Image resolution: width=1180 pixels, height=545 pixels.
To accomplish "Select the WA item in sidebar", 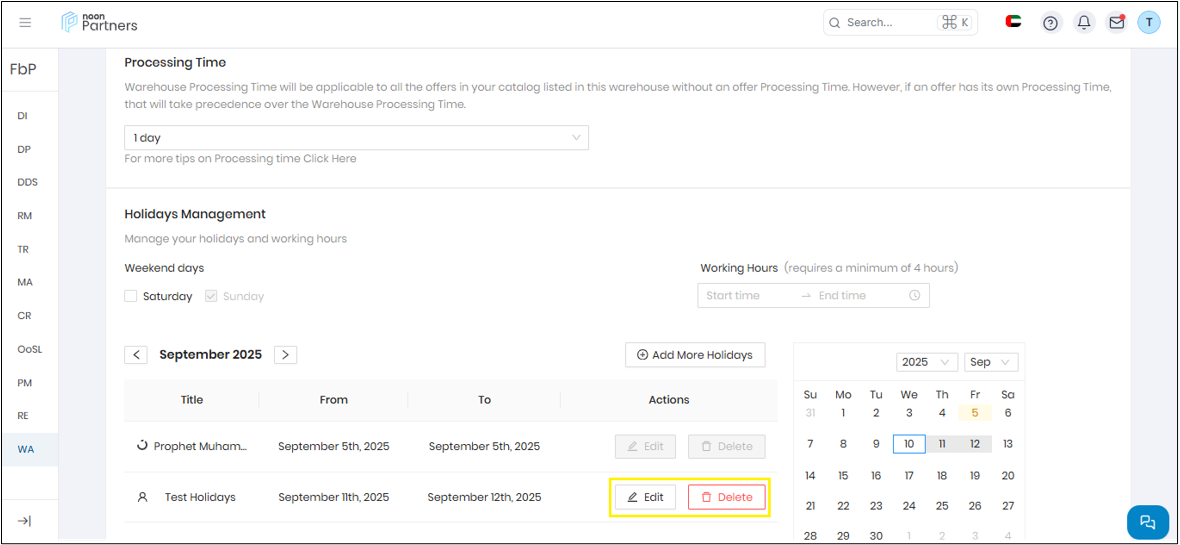I will [x=26, y=449].
